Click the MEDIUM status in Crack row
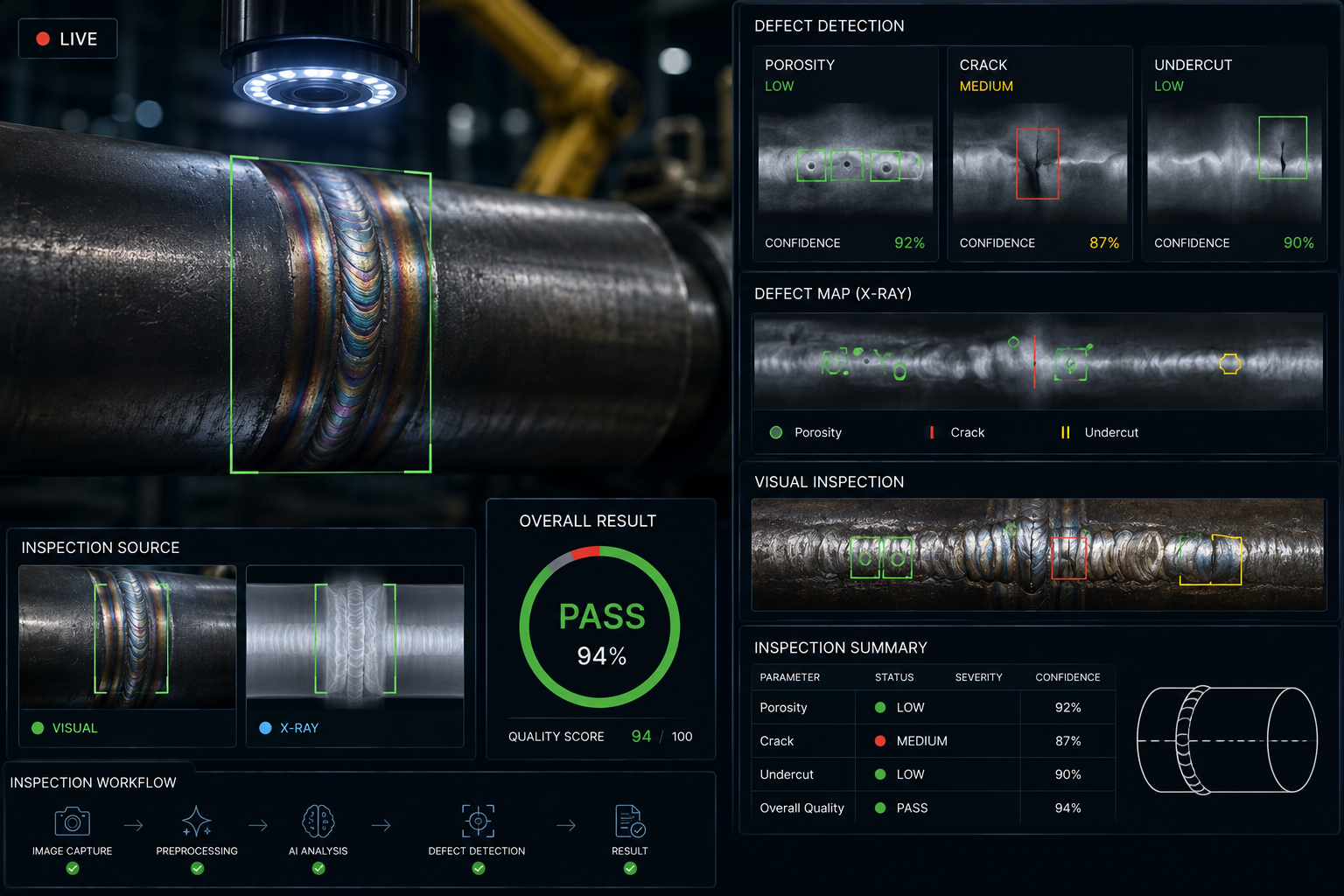Screen dimensions: 1344x896 [x=922, y=740]
